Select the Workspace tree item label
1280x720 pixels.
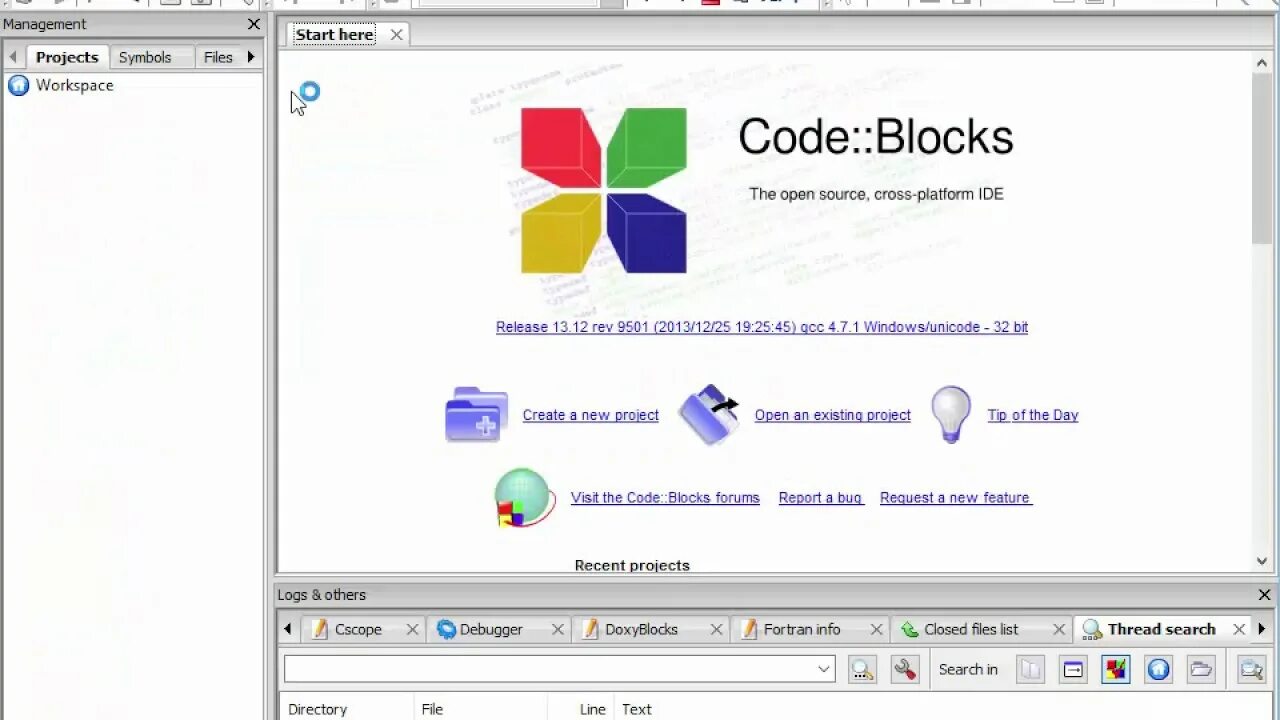75,85
